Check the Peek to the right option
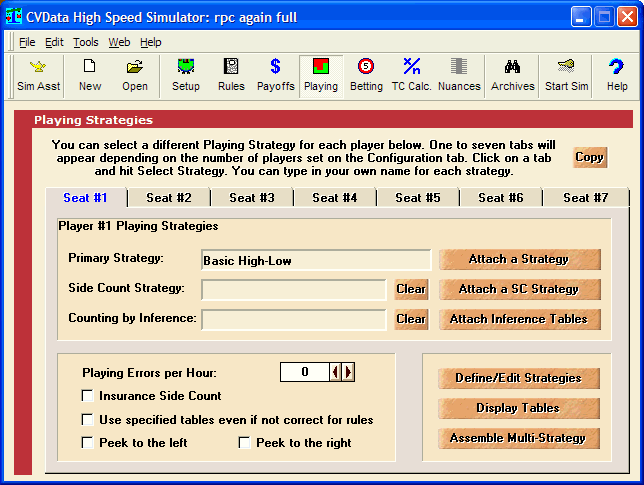Viewport: 644px width, 485px height. pyautogui.click(x=245, y=443)
